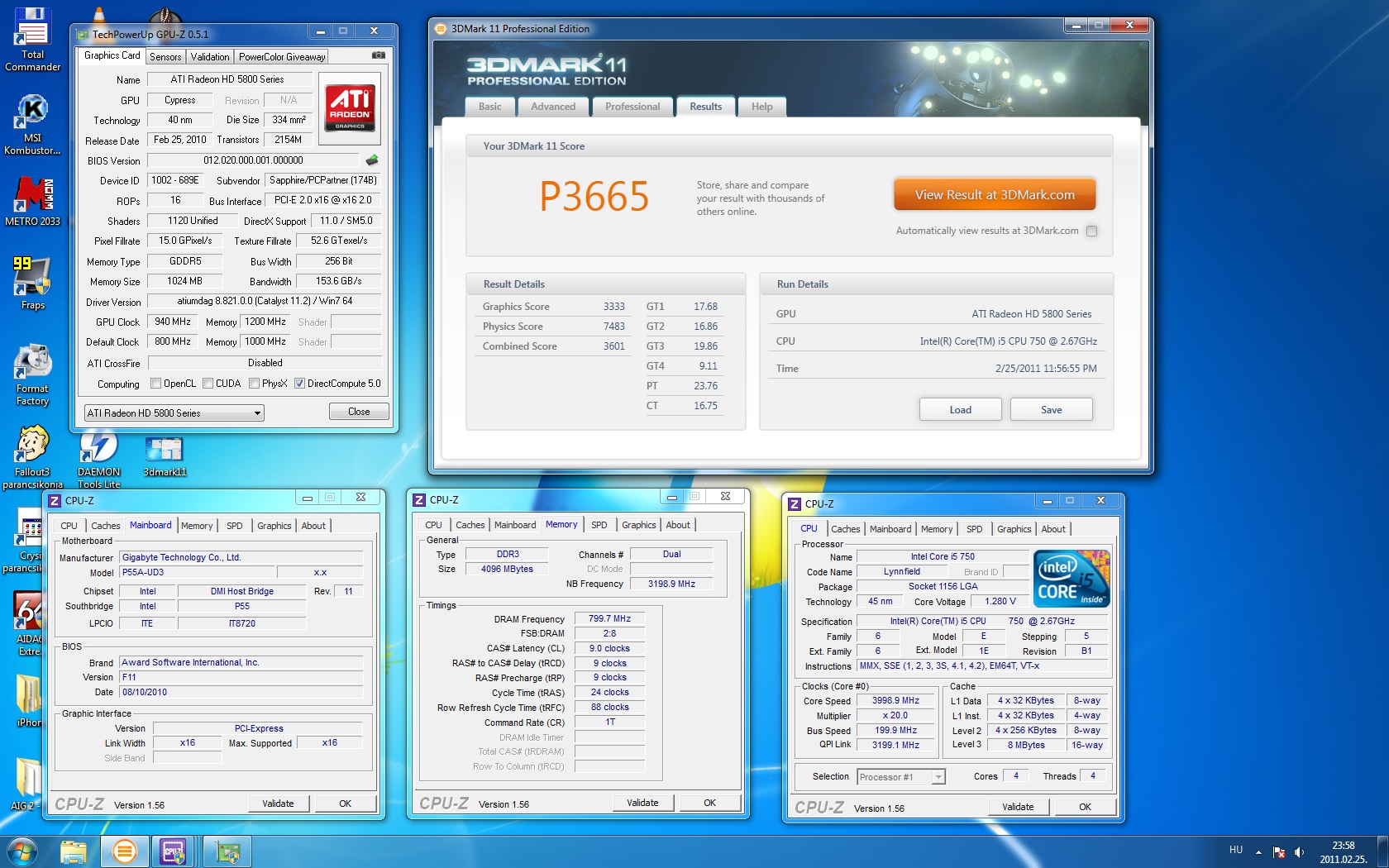The image size is (1389, 868).
Task: Click the Graphics Score value 3333
Action: [x=613, y=307]
